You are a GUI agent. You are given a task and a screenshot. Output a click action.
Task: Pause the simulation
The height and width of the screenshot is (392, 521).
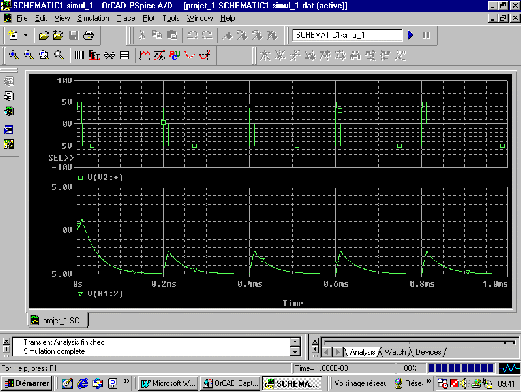pos(426,35)
